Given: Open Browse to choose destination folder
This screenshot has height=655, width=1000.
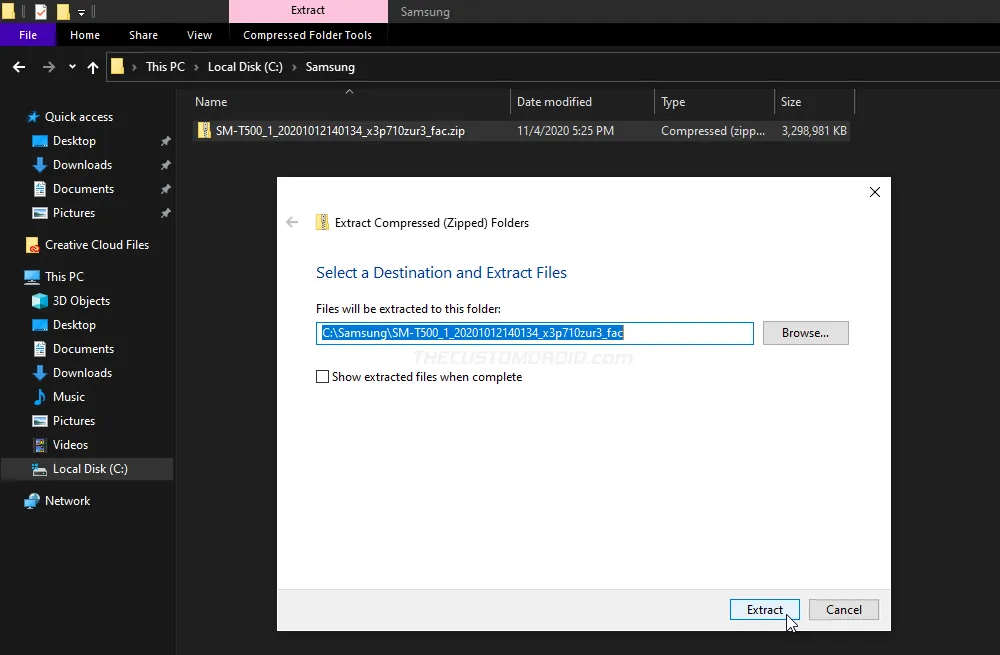Looking at the screenshot, I should click(x=805, y=333).
